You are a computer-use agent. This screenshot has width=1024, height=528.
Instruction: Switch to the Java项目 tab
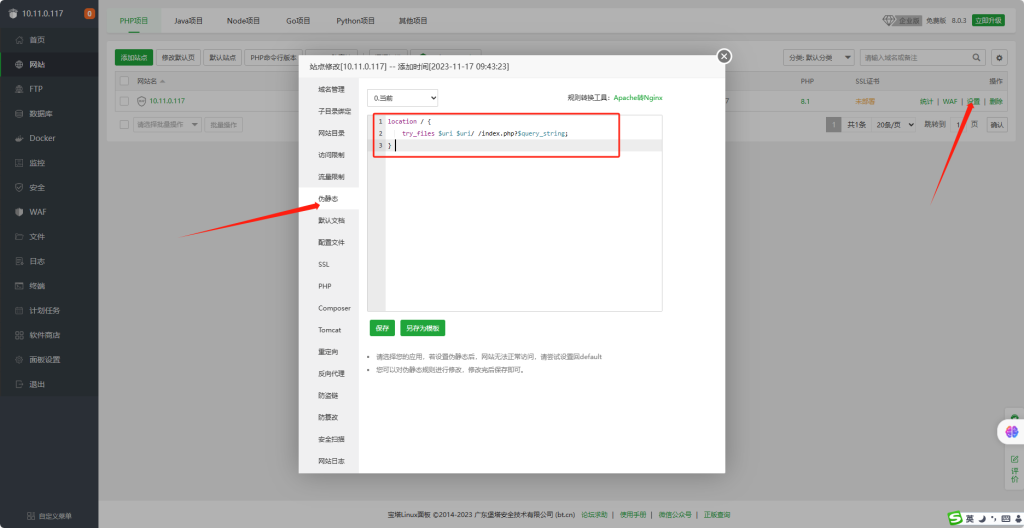(x=189, y=21)
